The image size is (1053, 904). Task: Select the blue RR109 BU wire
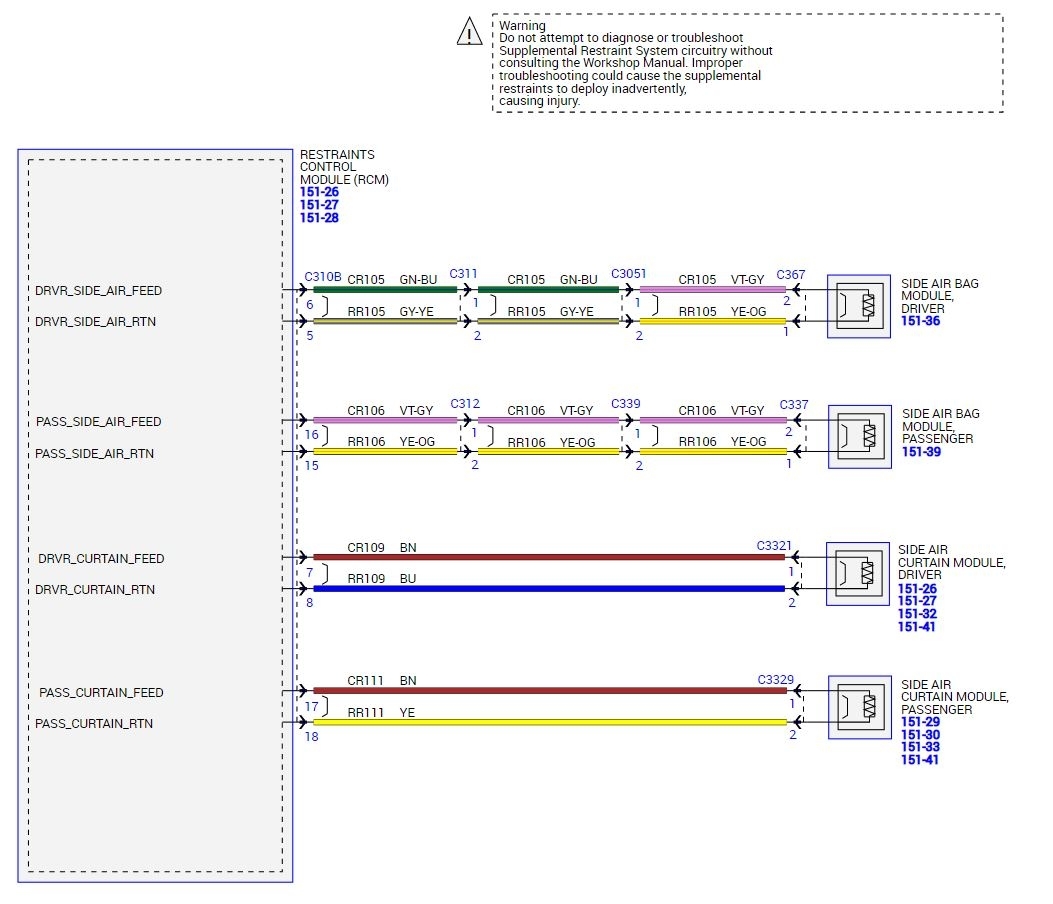pyautogui.click(x=549, y=589)
